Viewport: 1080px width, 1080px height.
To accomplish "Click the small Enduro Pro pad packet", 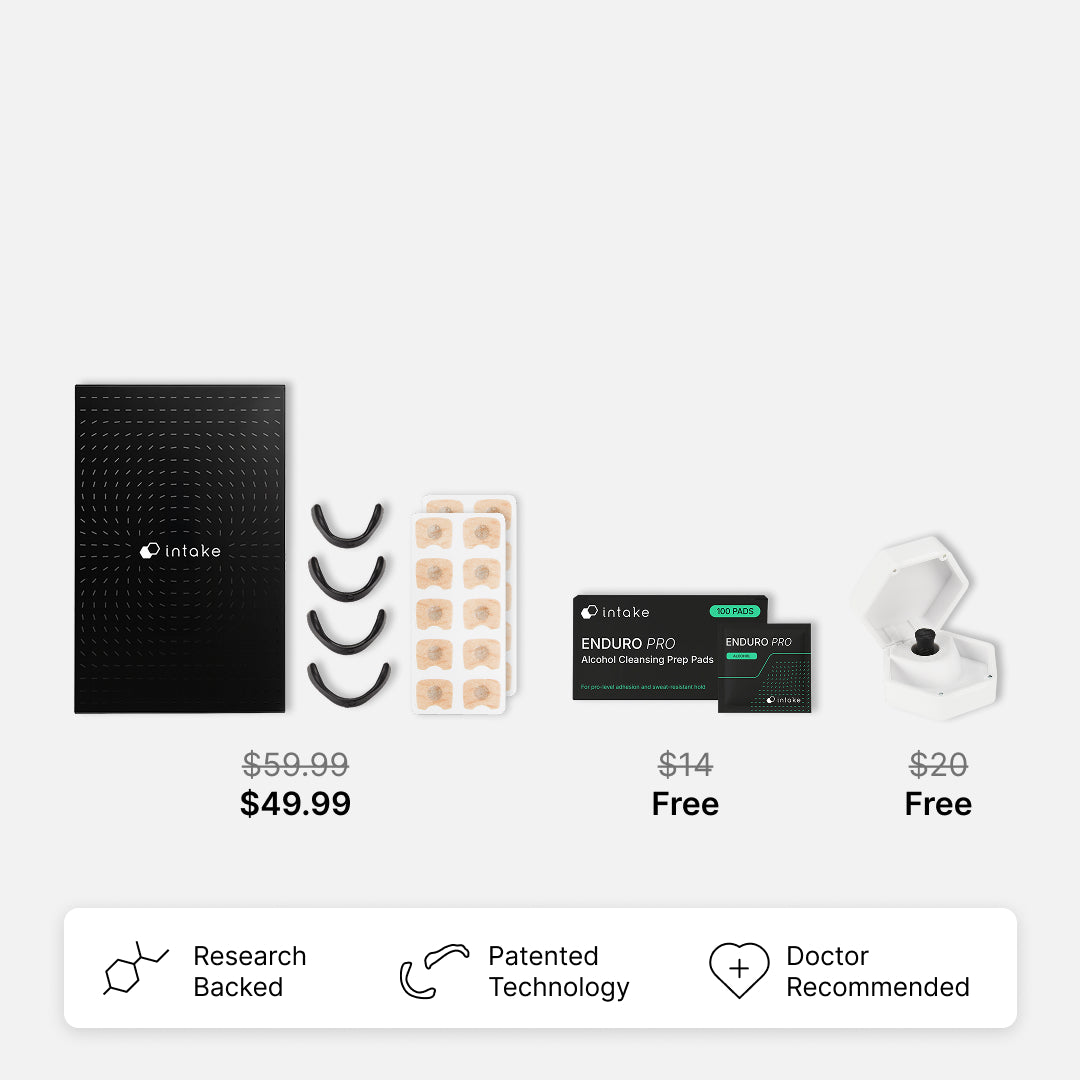I will click(765, 667).
